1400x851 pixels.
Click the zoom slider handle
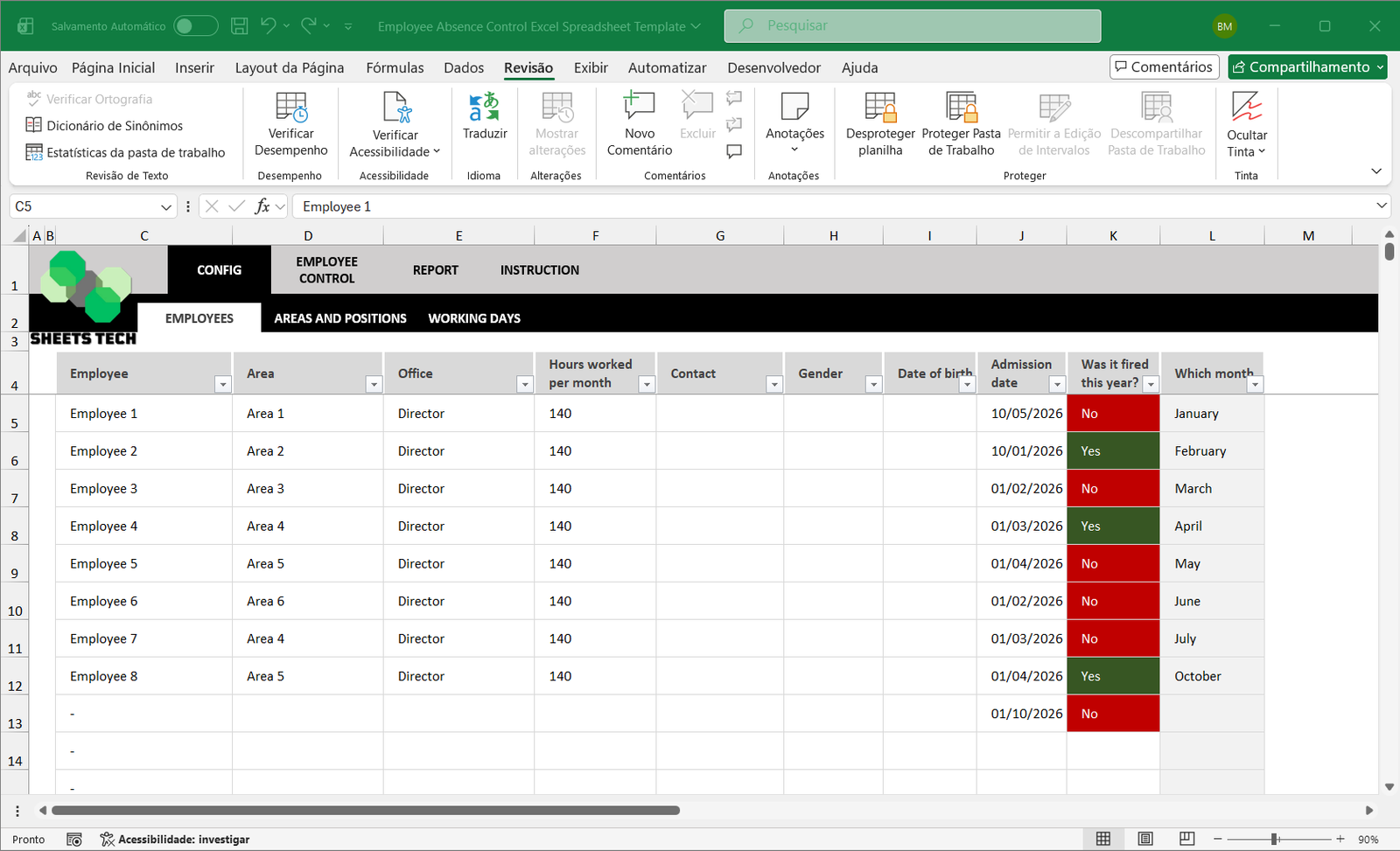[1276, 839]
